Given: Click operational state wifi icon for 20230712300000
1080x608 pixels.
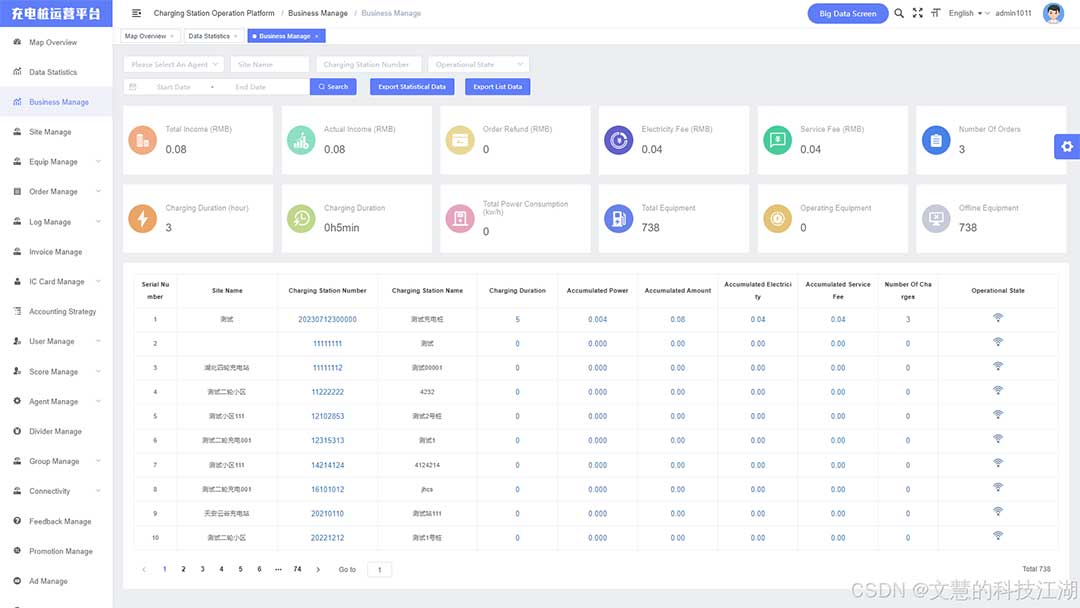Looking at the screenshot, I should point(997,318).
